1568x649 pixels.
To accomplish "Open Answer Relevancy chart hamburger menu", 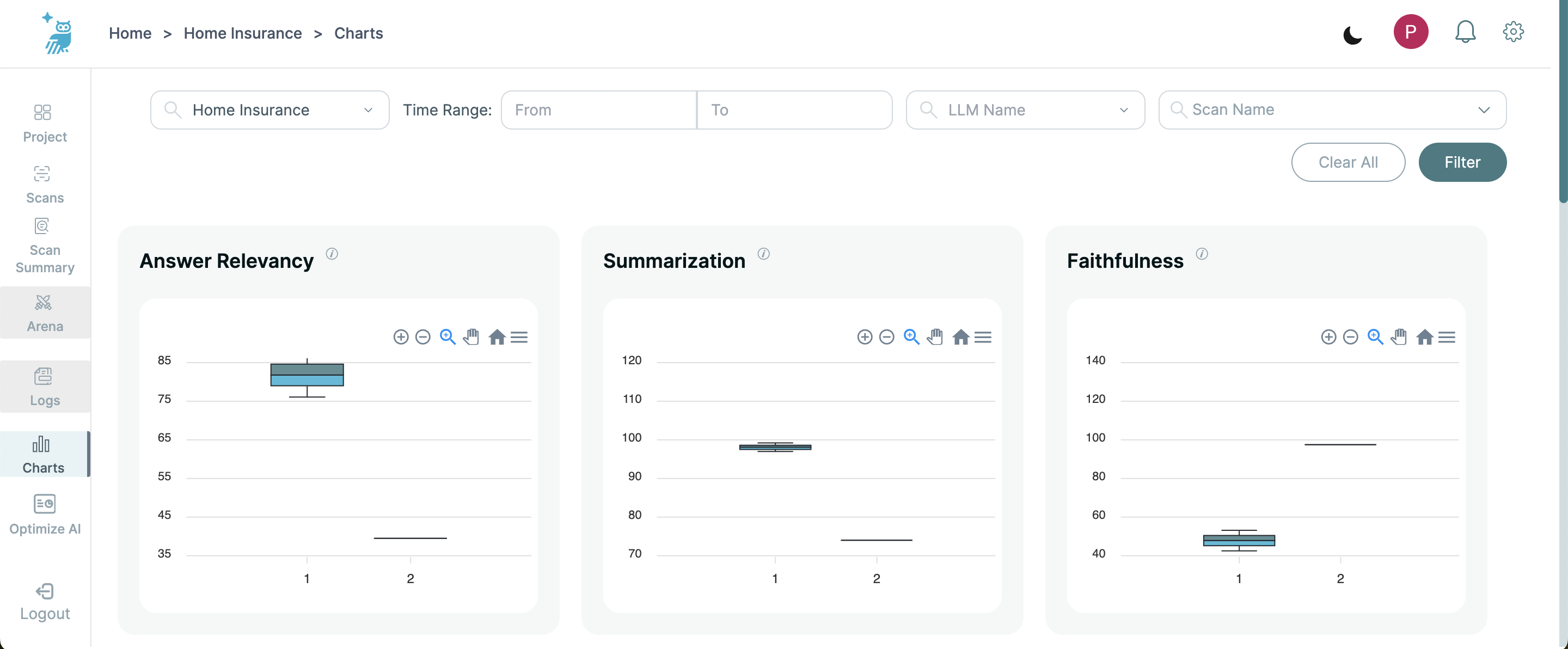I will (519, 337).
